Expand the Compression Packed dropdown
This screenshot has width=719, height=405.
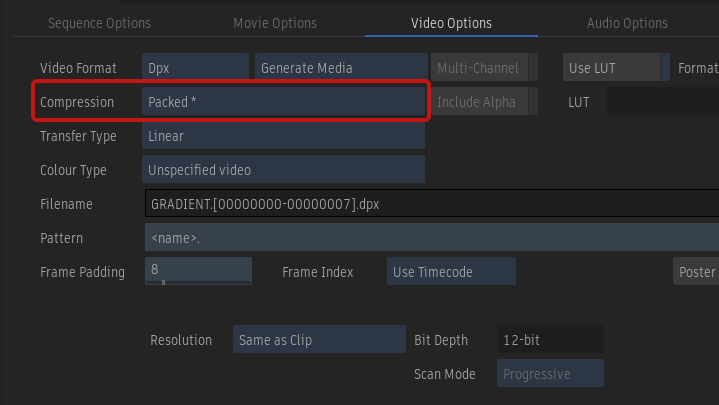285,102
